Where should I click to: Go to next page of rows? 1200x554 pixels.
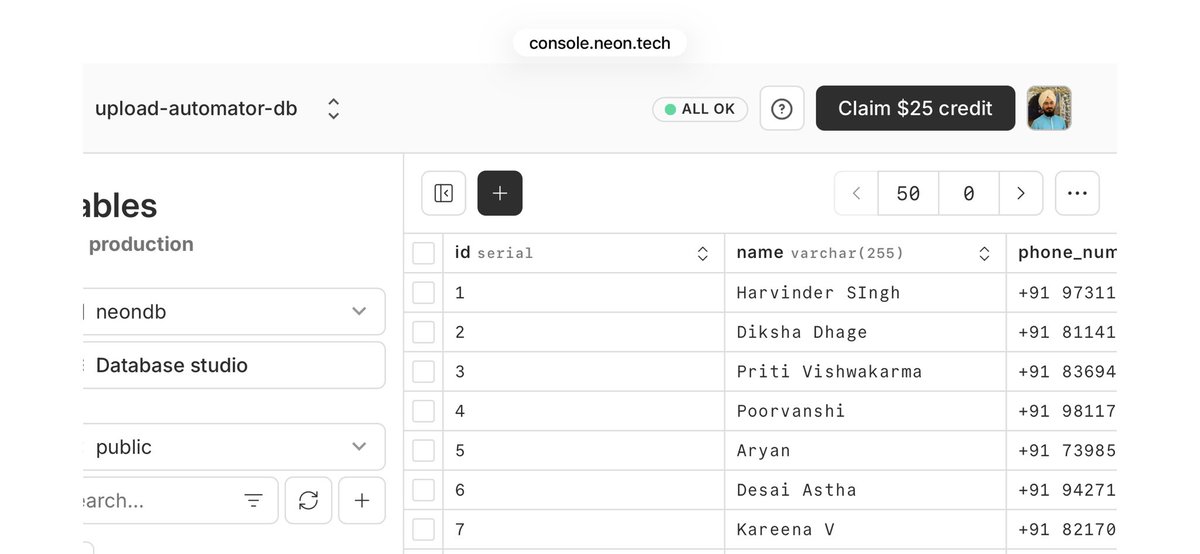(x=1021, y=193)
